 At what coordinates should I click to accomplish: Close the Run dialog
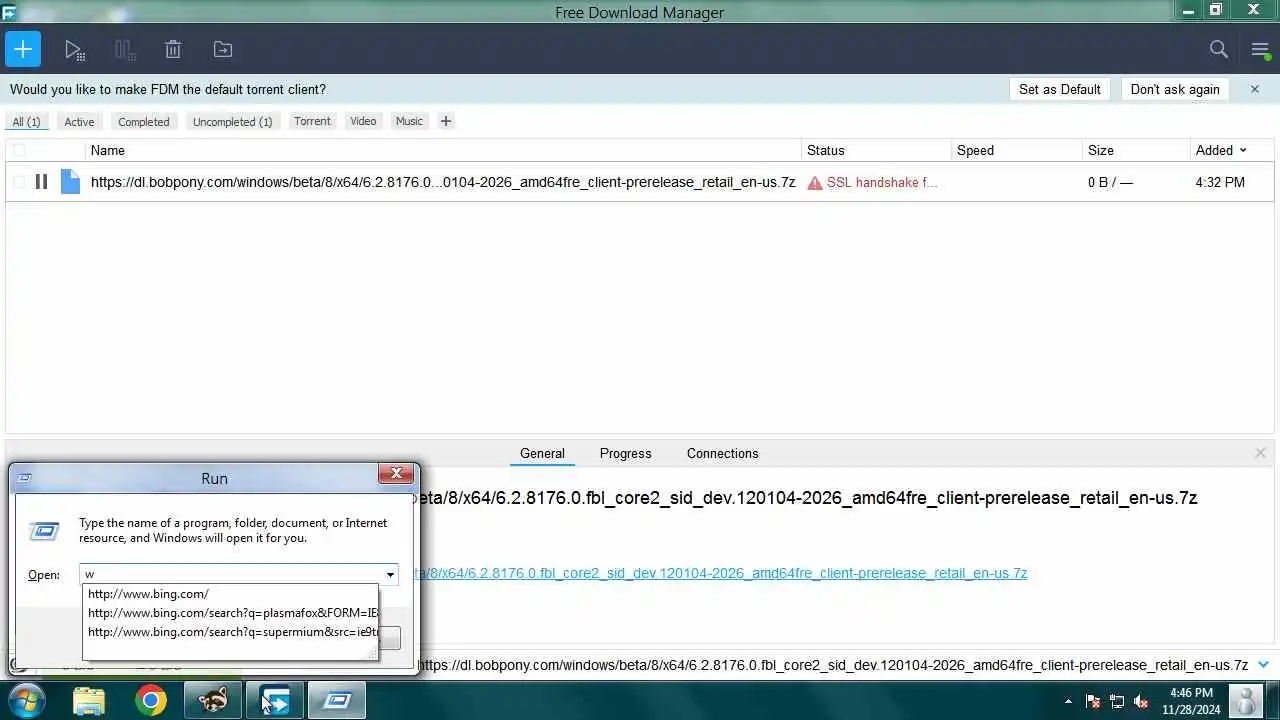click(396, 473)
